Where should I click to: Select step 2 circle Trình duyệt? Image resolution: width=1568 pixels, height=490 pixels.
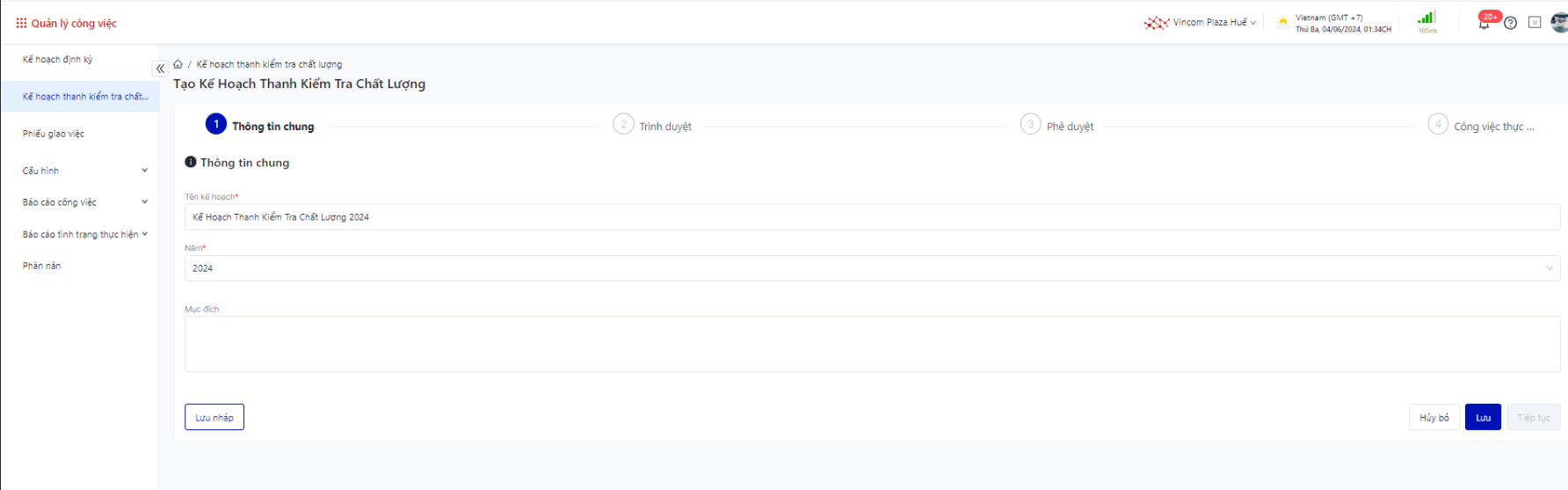click(x=623, y=124)
